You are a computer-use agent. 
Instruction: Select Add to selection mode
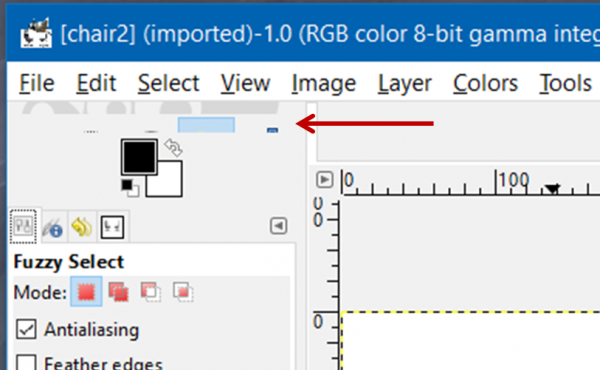pyautogui.click(x=118, y=292)
